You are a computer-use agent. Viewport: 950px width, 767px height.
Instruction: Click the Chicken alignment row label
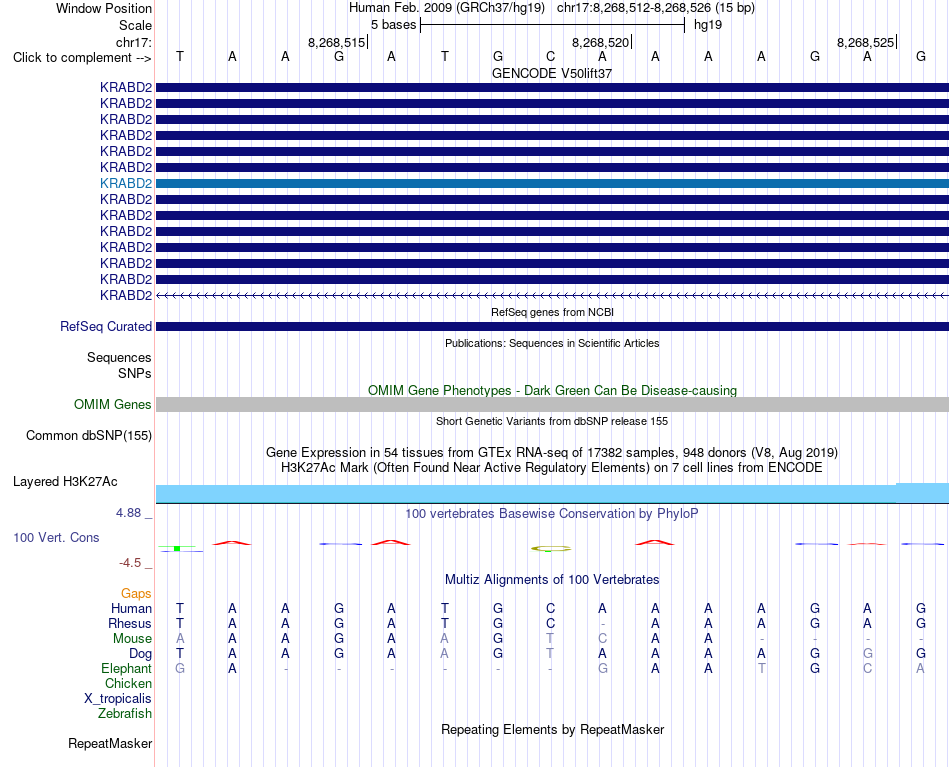pos(128,683)
